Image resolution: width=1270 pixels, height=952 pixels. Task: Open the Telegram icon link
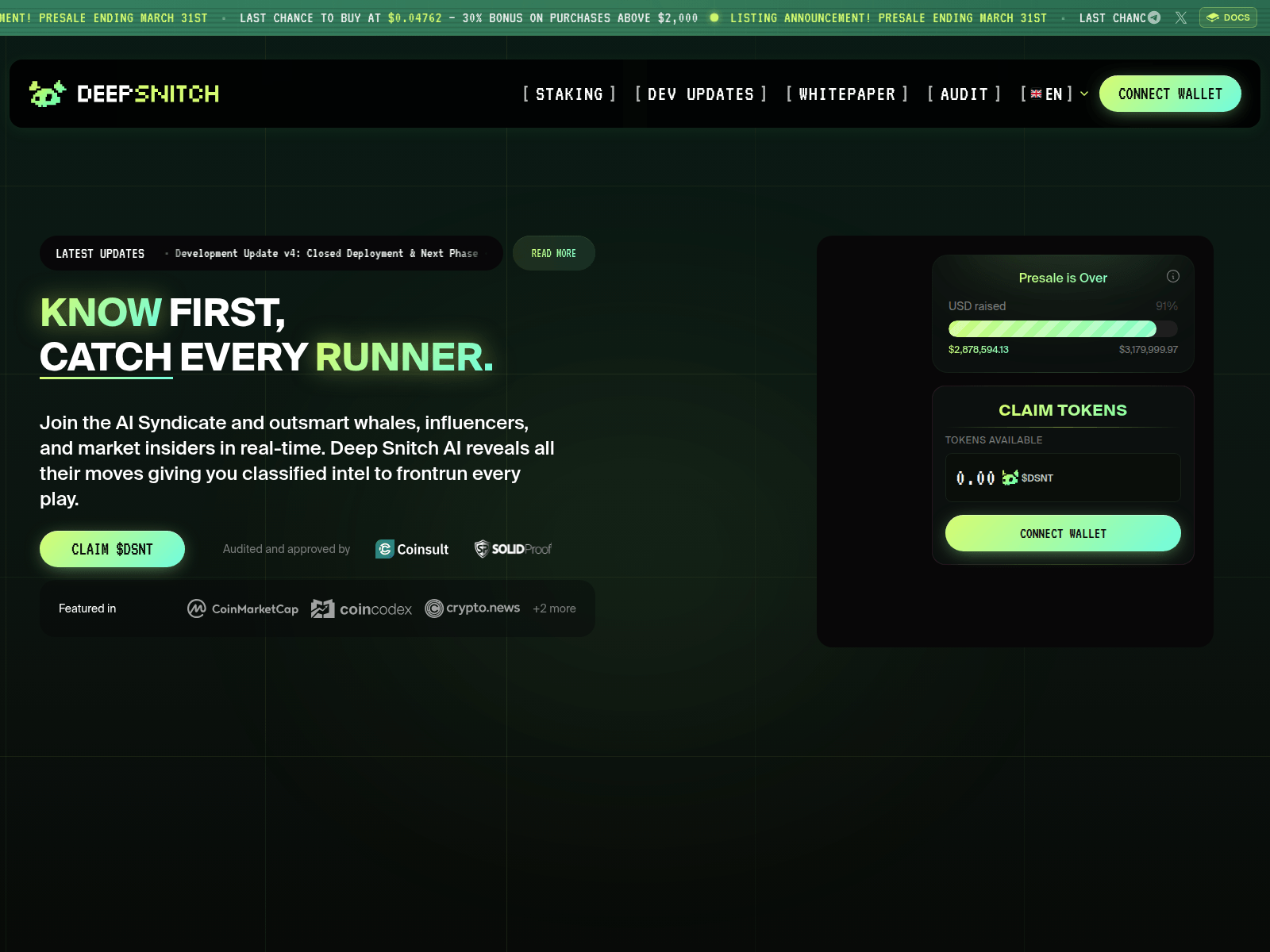[1154, 17]
